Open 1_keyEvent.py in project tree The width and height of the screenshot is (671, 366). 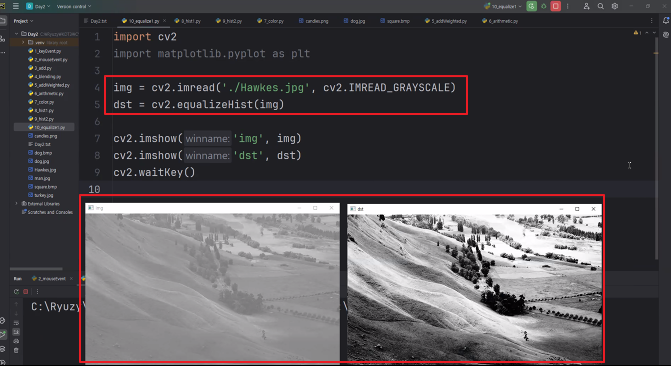pos(45,51)
